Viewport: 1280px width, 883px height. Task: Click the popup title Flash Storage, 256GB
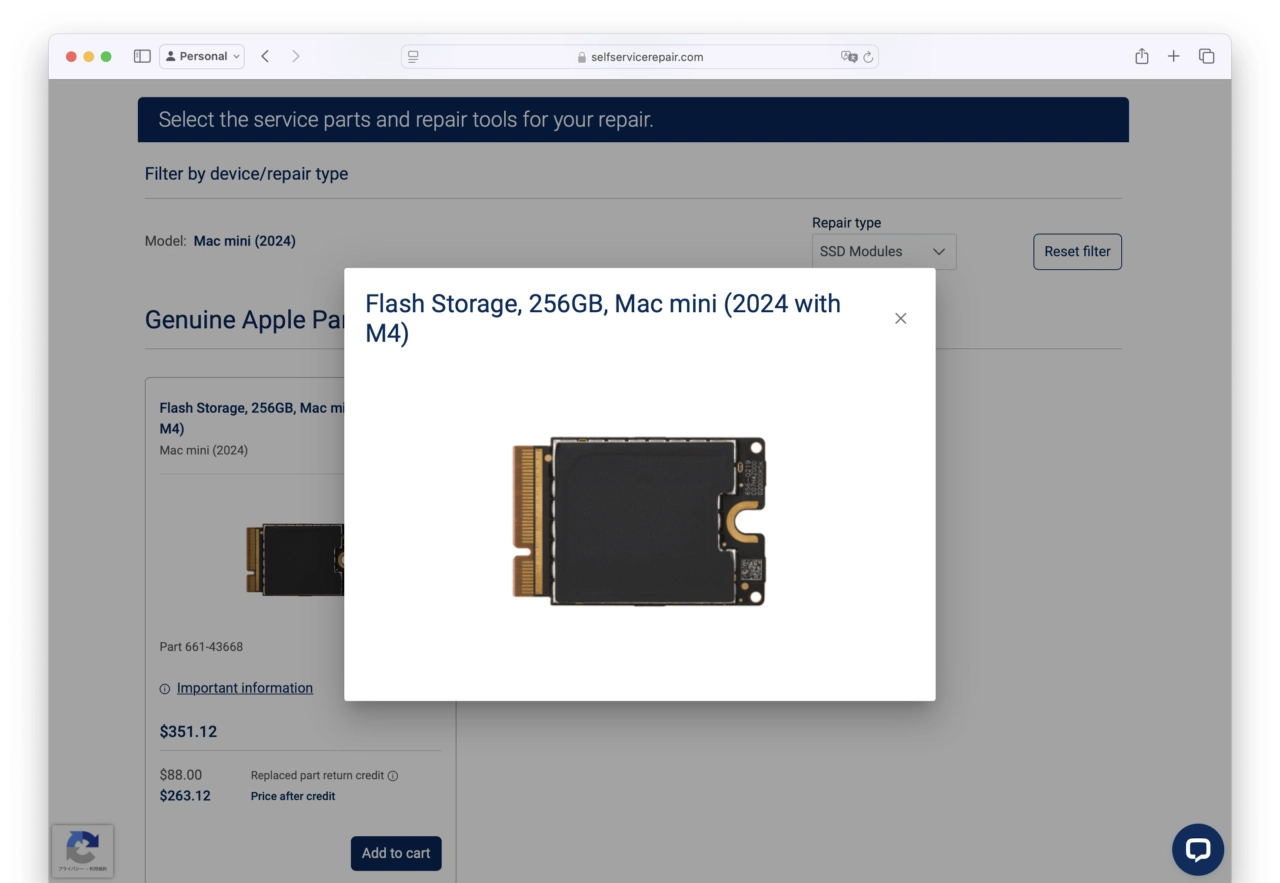click(x=603, y=318)
